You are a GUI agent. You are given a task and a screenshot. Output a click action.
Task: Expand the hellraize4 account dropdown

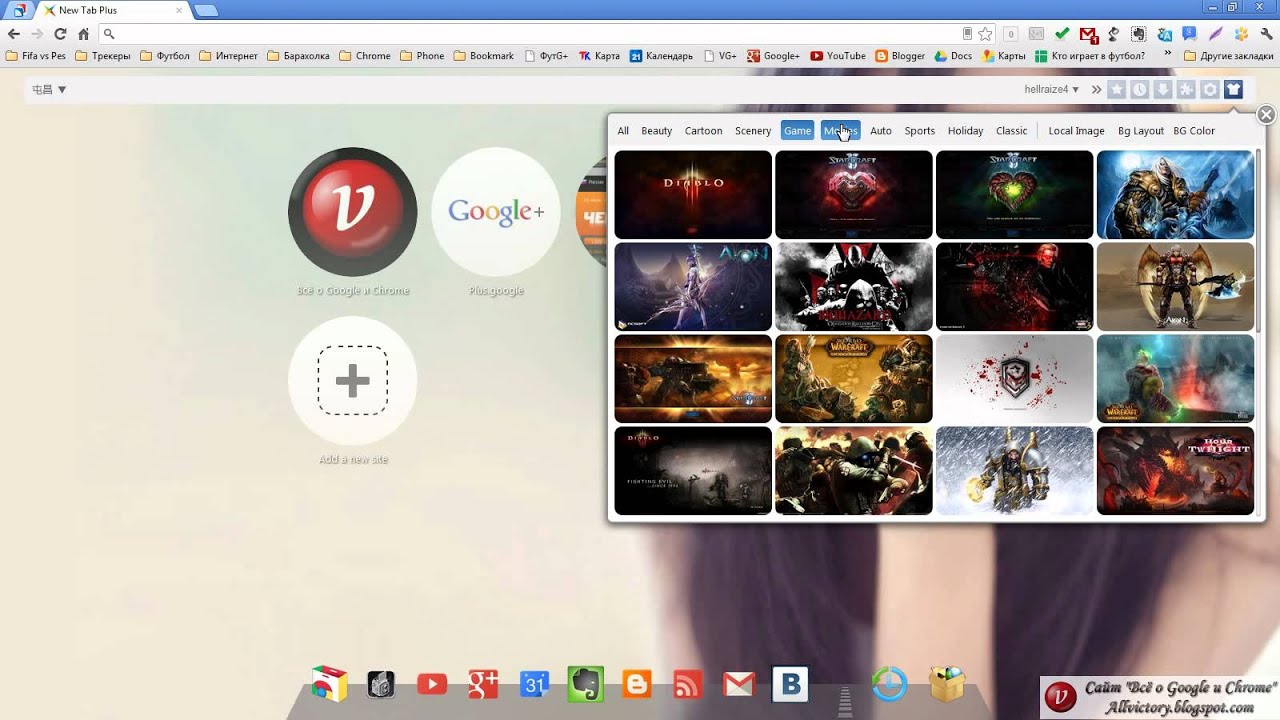point(1052,89)
